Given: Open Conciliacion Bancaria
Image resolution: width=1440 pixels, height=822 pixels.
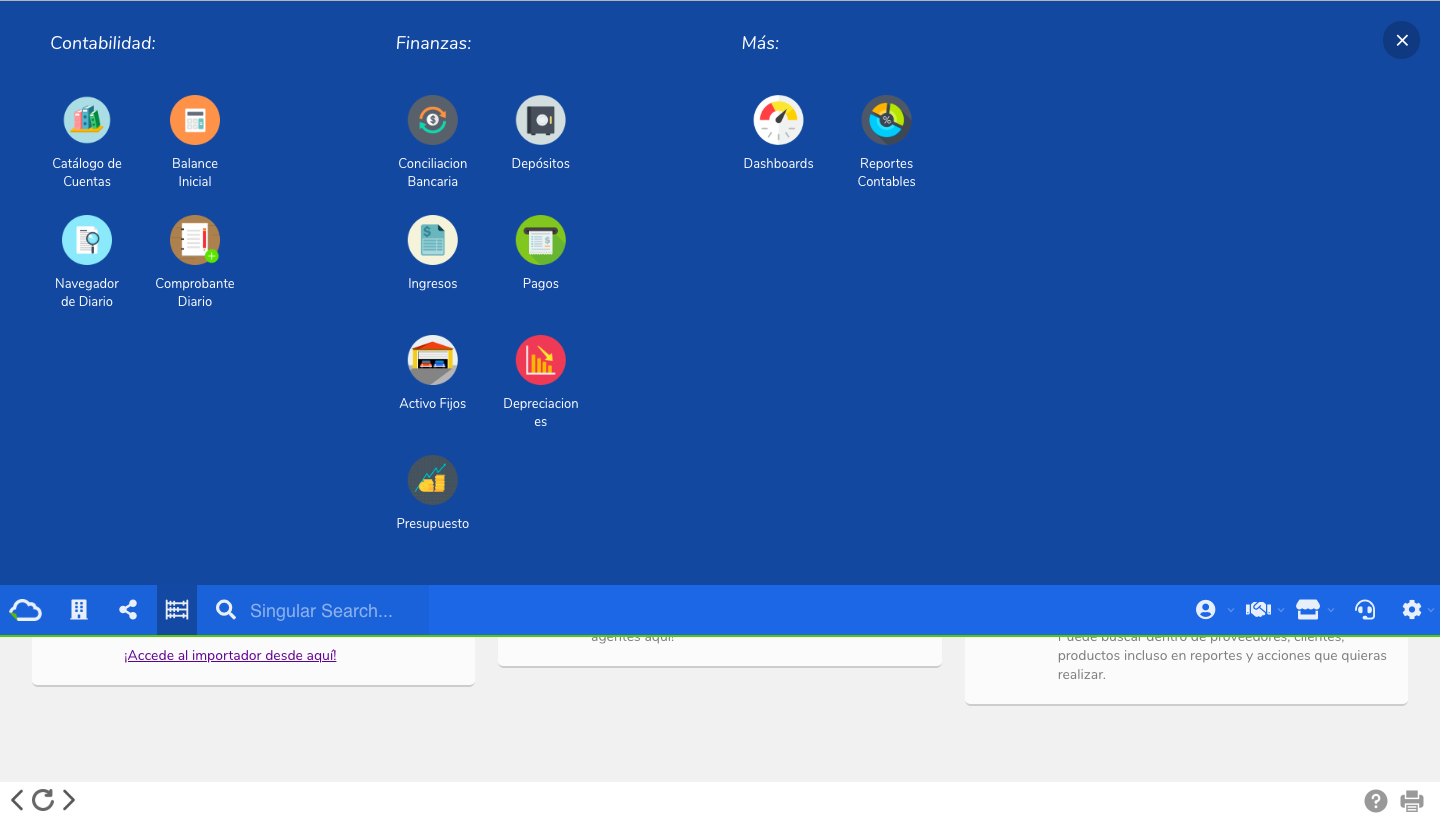Looking at the screenshot, I should coord(433,120).
